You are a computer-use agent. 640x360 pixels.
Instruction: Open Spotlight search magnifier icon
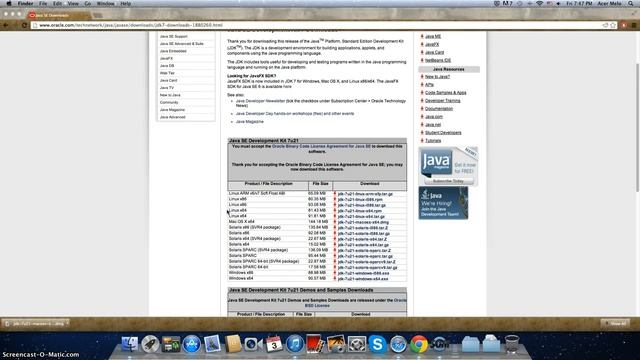[631, 3]
